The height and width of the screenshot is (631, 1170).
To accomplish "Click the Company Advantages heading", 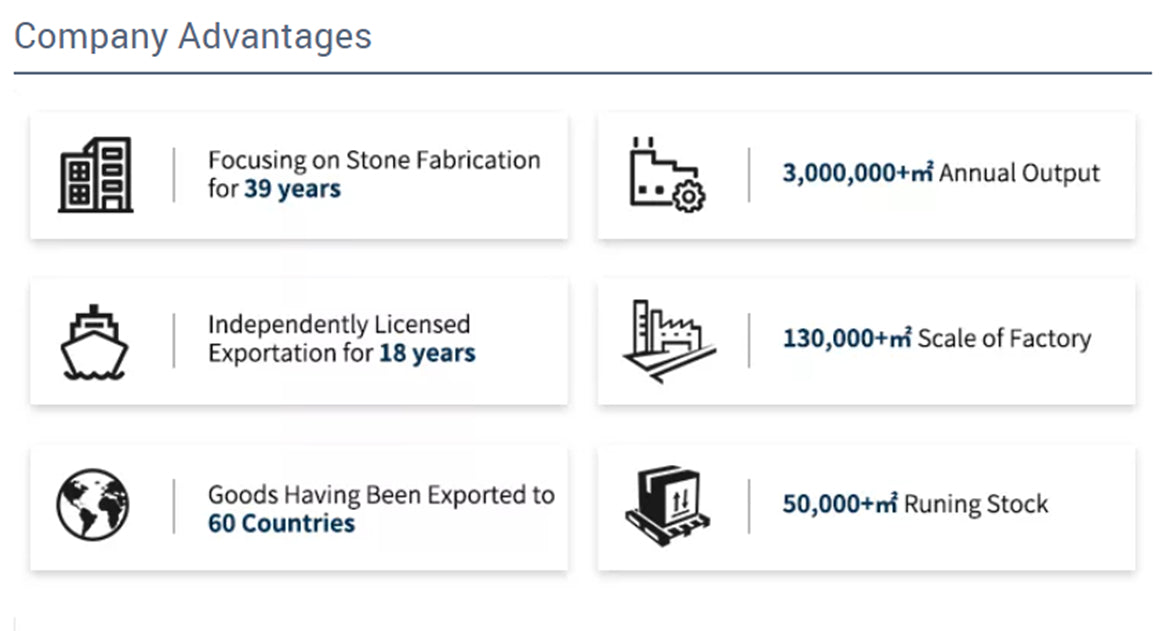I will 193,36.
